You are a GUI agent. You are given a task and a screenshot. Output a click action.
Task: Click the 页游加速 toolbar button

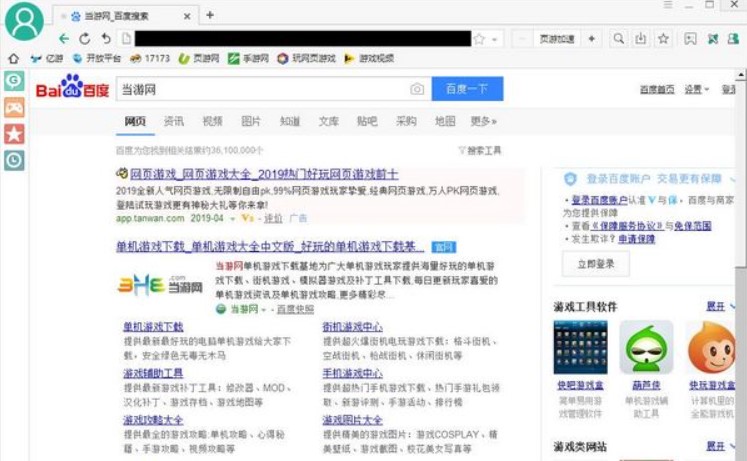[556, 39]
